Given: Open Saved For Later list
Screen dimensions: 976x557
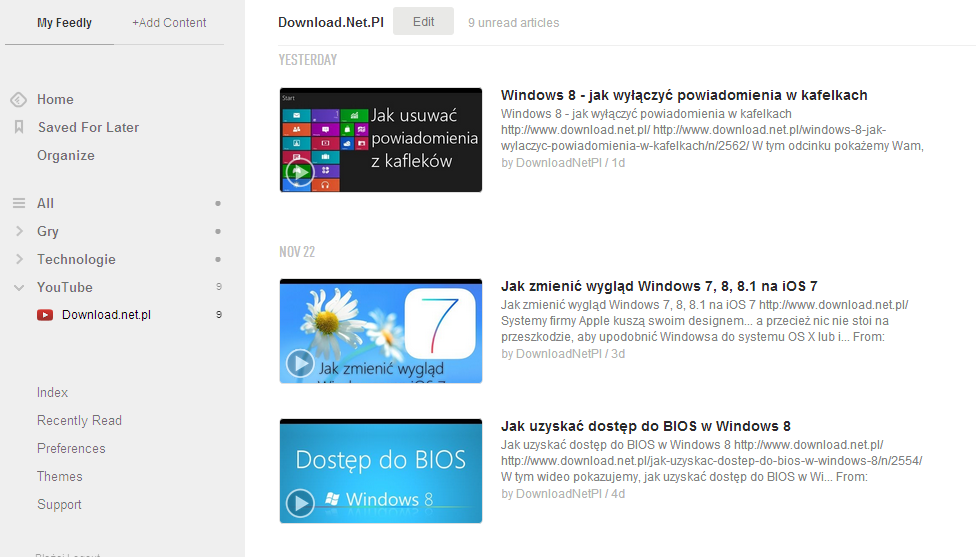Looking at the screenshot, I should tap(88, 128).
